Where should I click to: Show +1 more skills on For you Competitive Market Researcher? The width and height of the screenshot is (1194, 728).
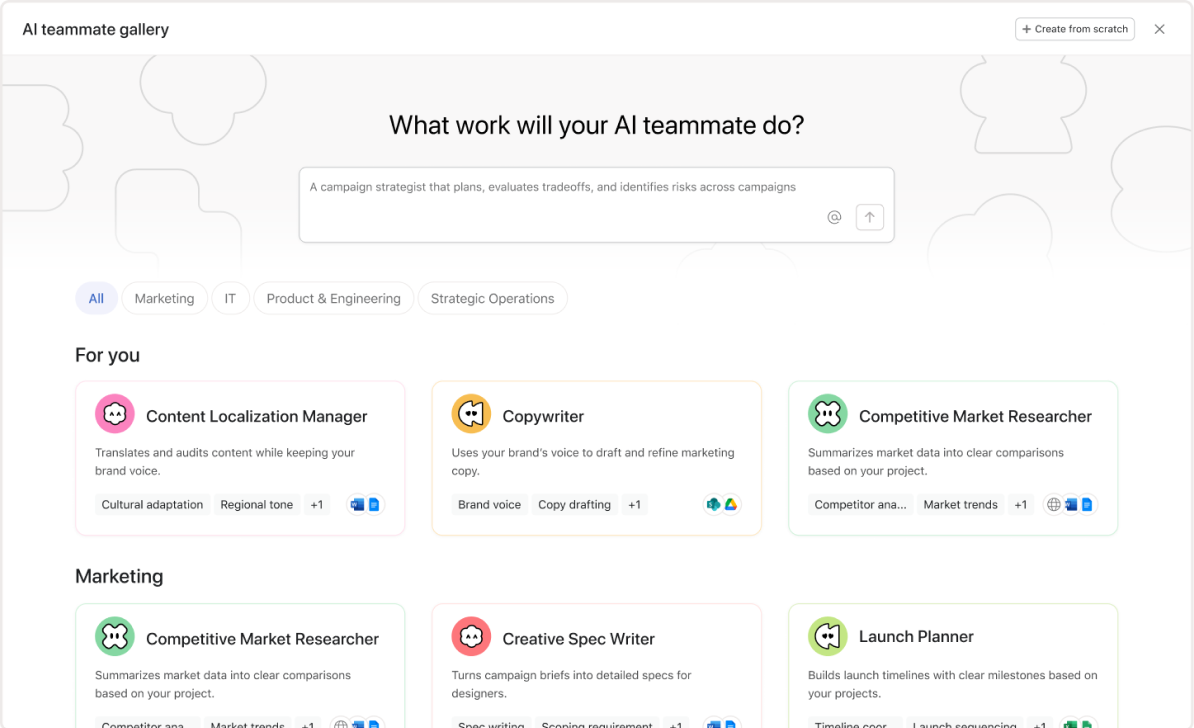[x=1020, y=505]
